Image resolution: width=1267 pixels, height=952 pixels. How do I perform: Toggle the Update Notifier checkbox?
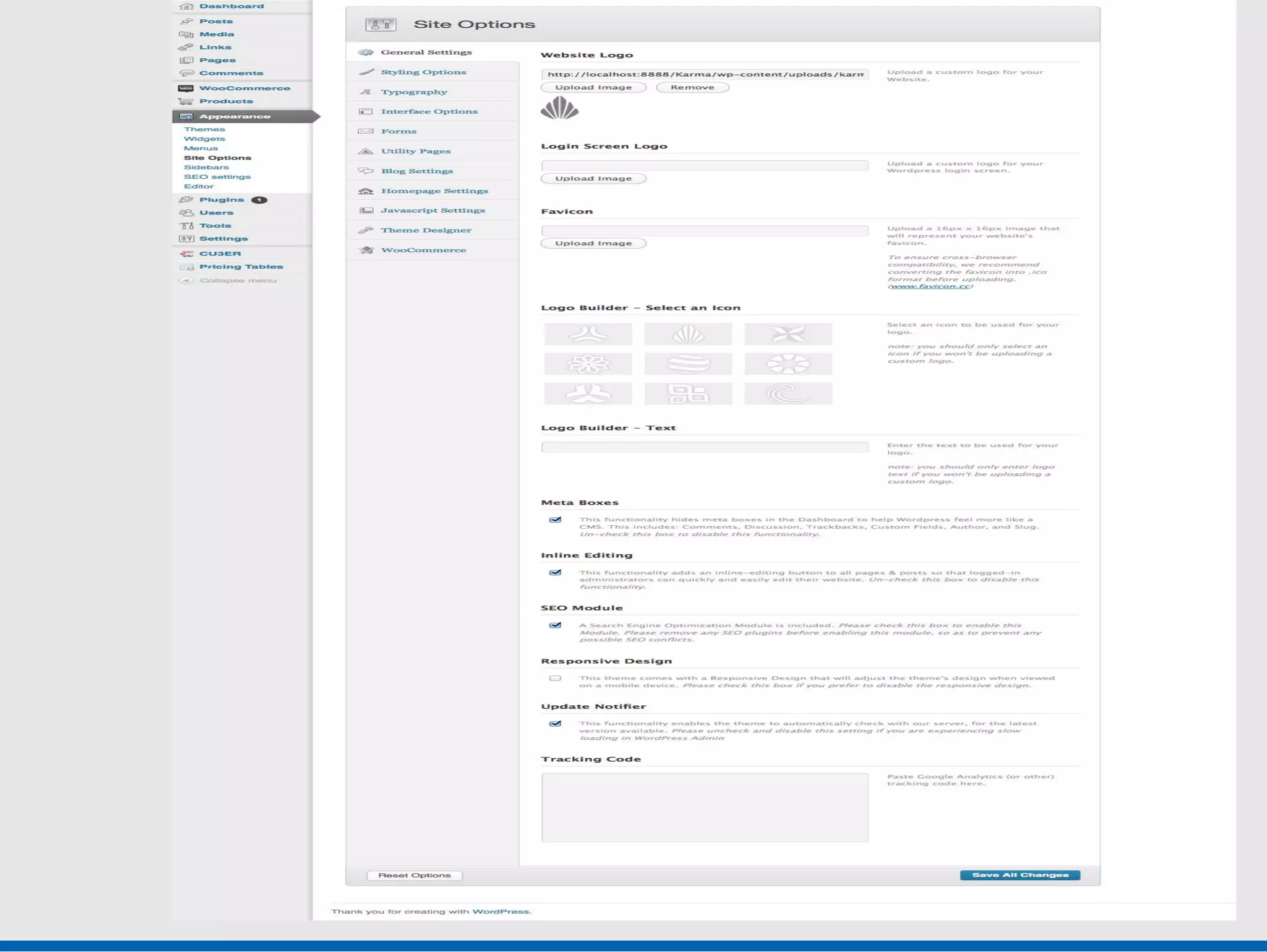point(555,724)
